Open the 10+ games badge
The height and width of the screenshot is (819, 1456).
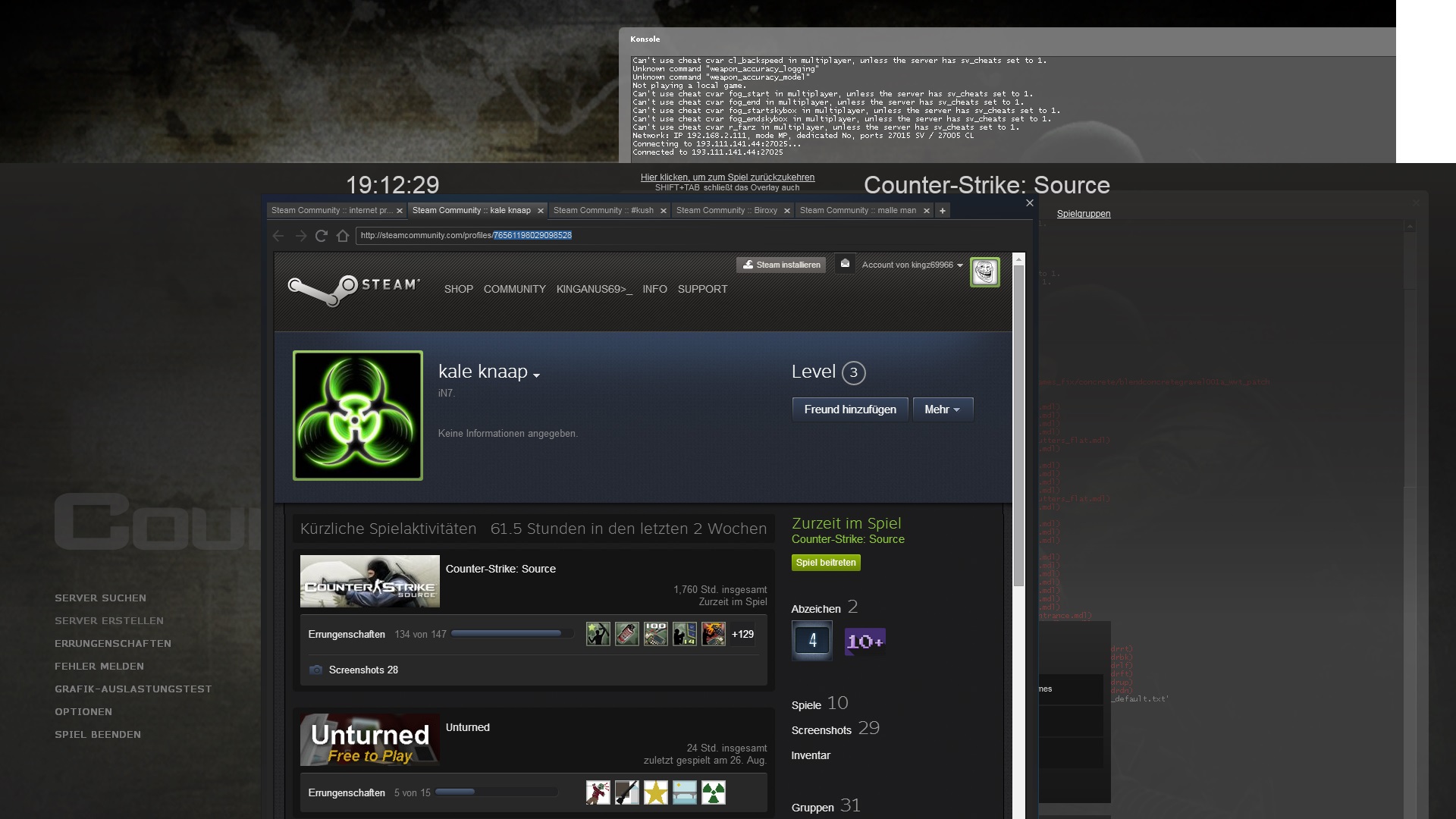pyautogui.click(x=864, y=642)
